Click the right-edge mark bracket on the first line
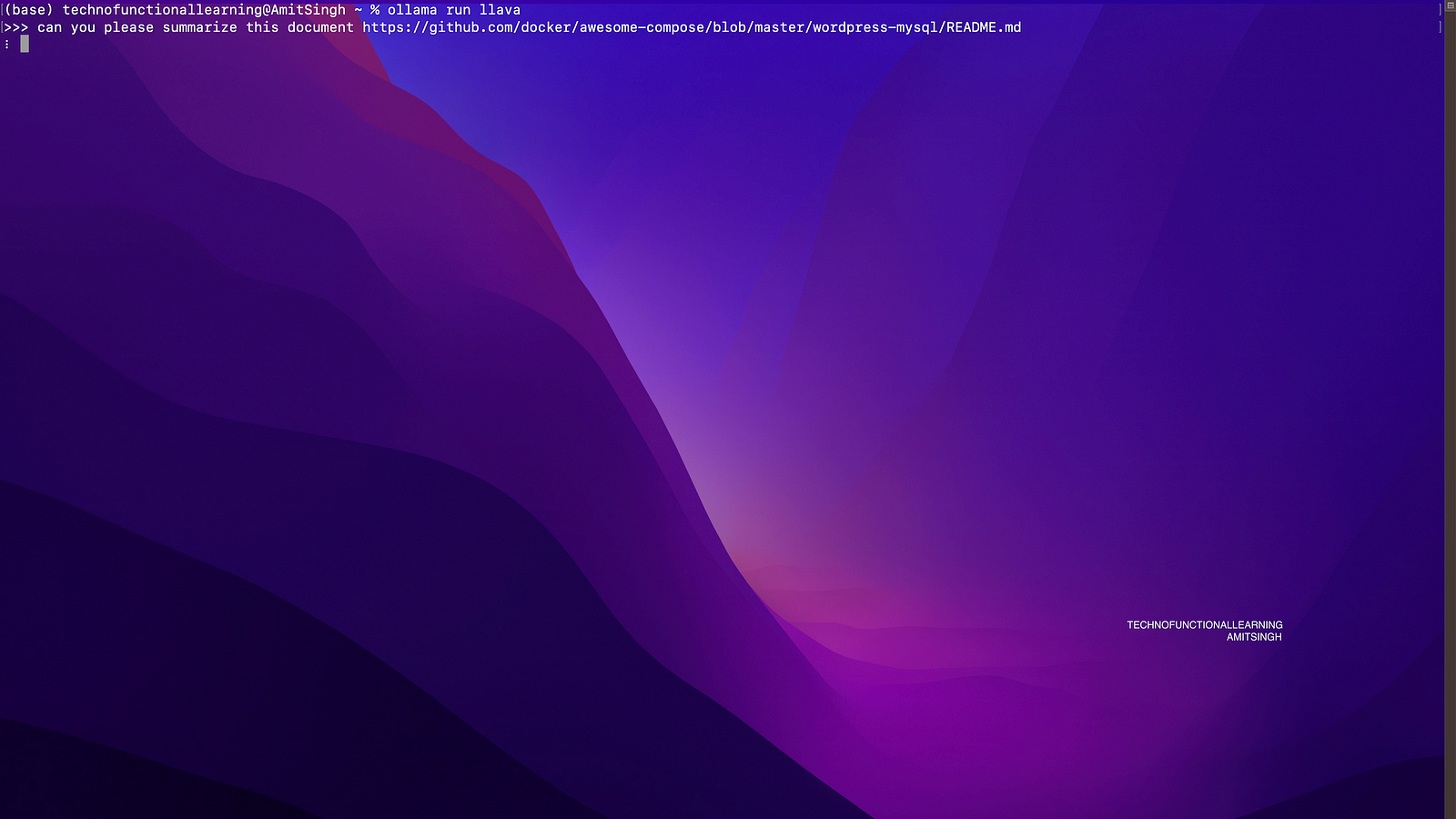This screenshot has width=1456, height=819. [1440, 10]
